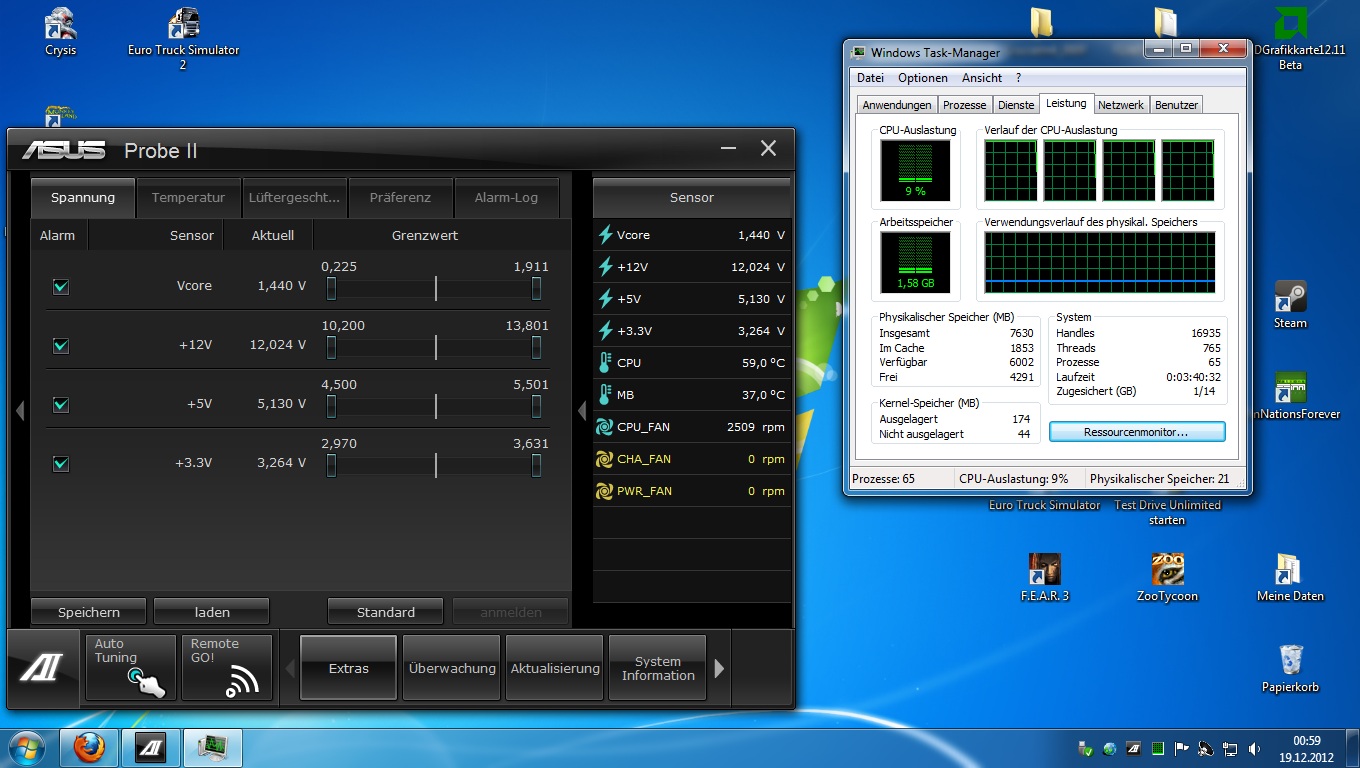Switch to Dienste tab in Task Manager
This screenshot has width=1360, height=768.
point(1016,105)
